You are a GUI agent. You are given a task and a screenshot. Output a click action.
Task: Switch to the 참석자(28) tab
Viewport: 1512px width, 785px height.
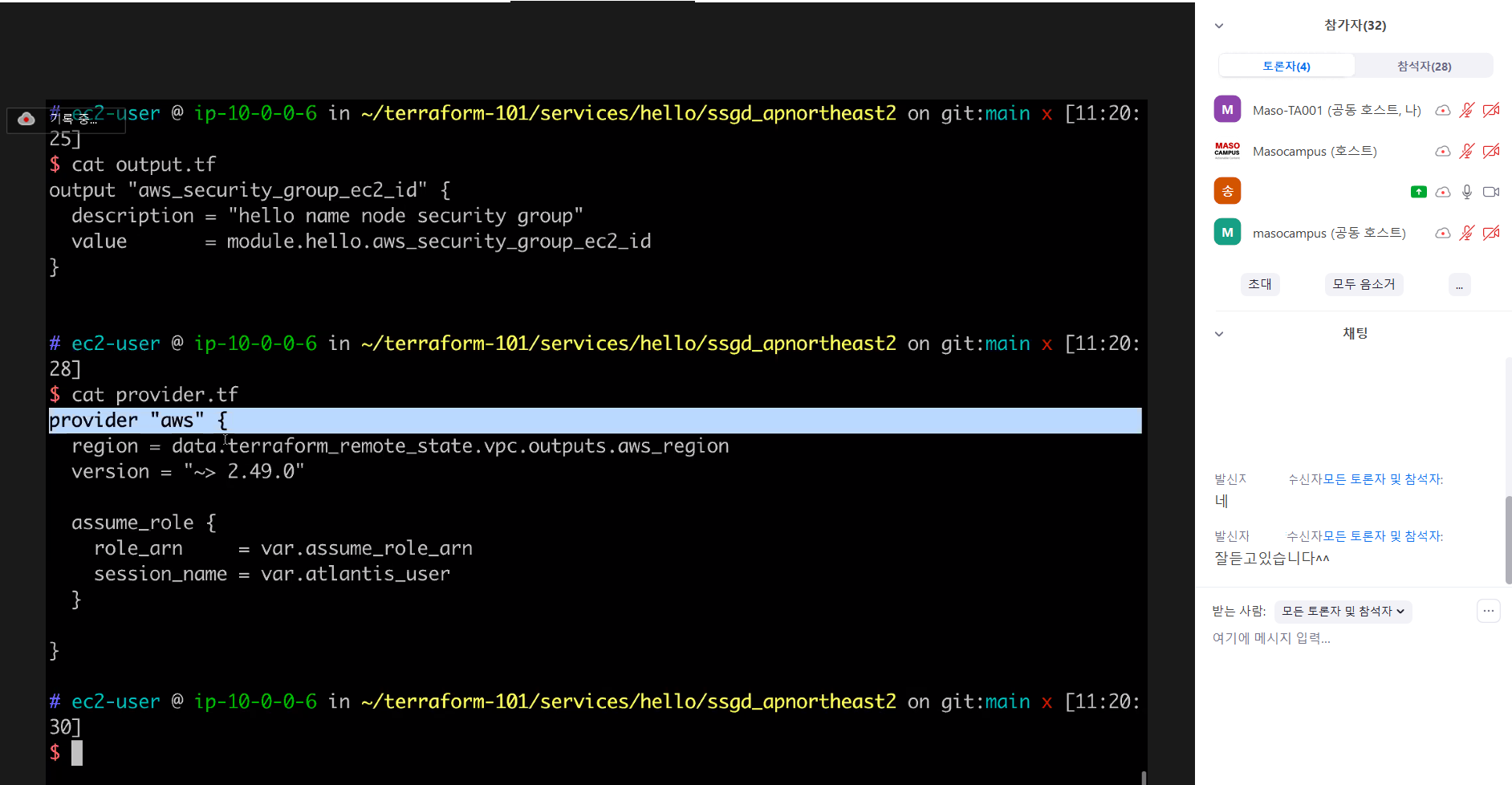[1424, 66]
